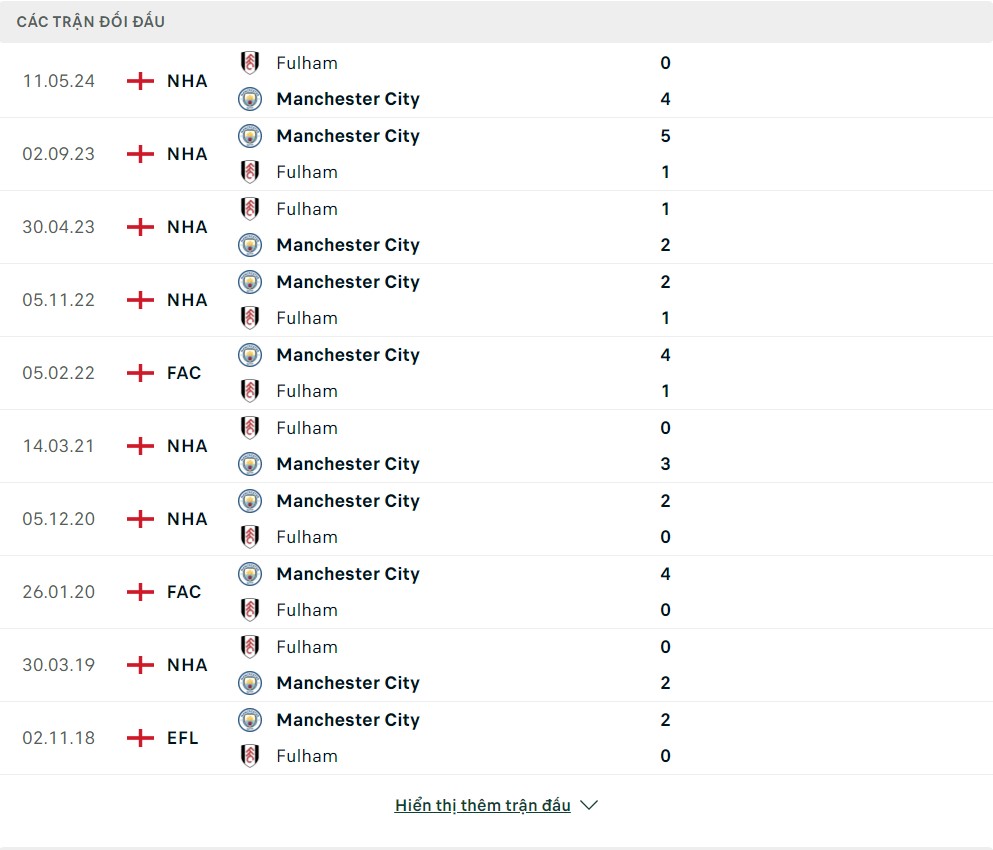Click England flag beside 14.03.21 date

tap(140, 446)
